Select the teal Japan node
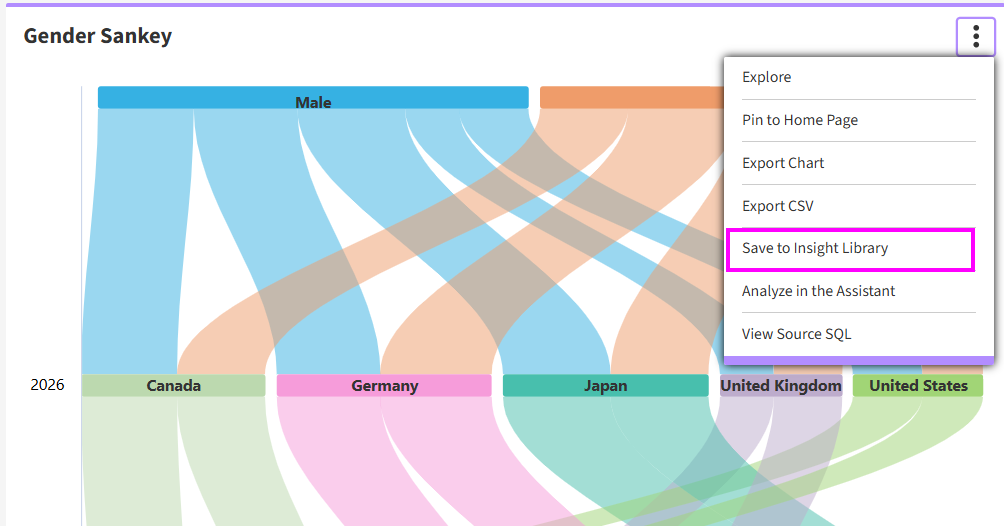Screen dimensions: 1004x526 pos(605,386)
